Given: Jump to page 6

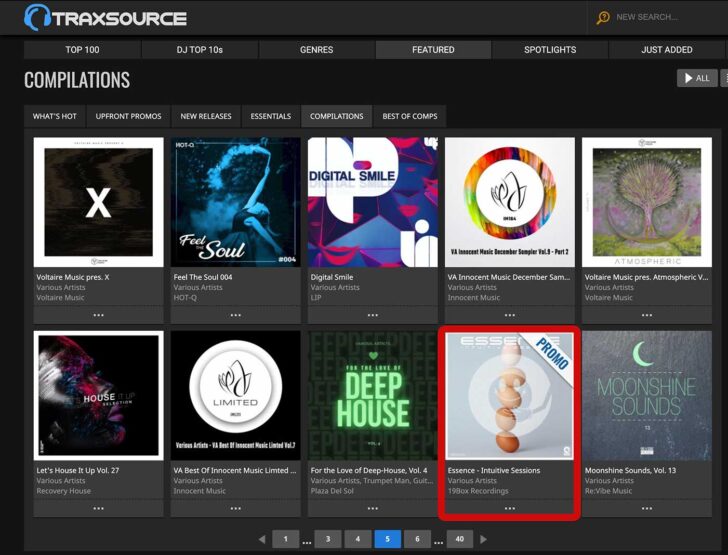Looking at the screenshot, I should pos(417,539).
